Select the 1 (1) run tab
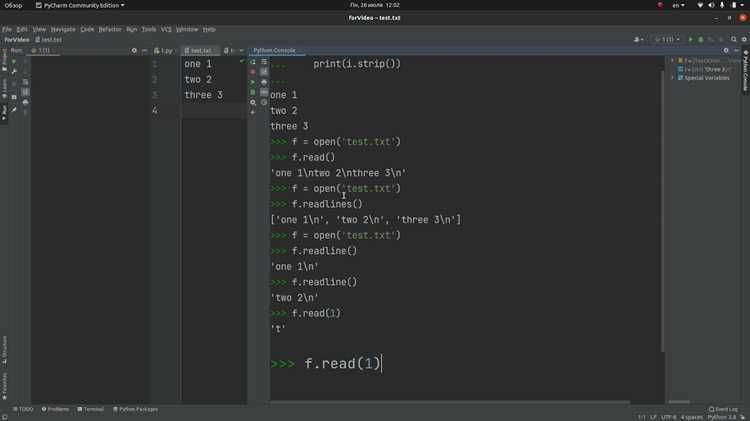Screen dimensions: 750x421 click(43, 50)
